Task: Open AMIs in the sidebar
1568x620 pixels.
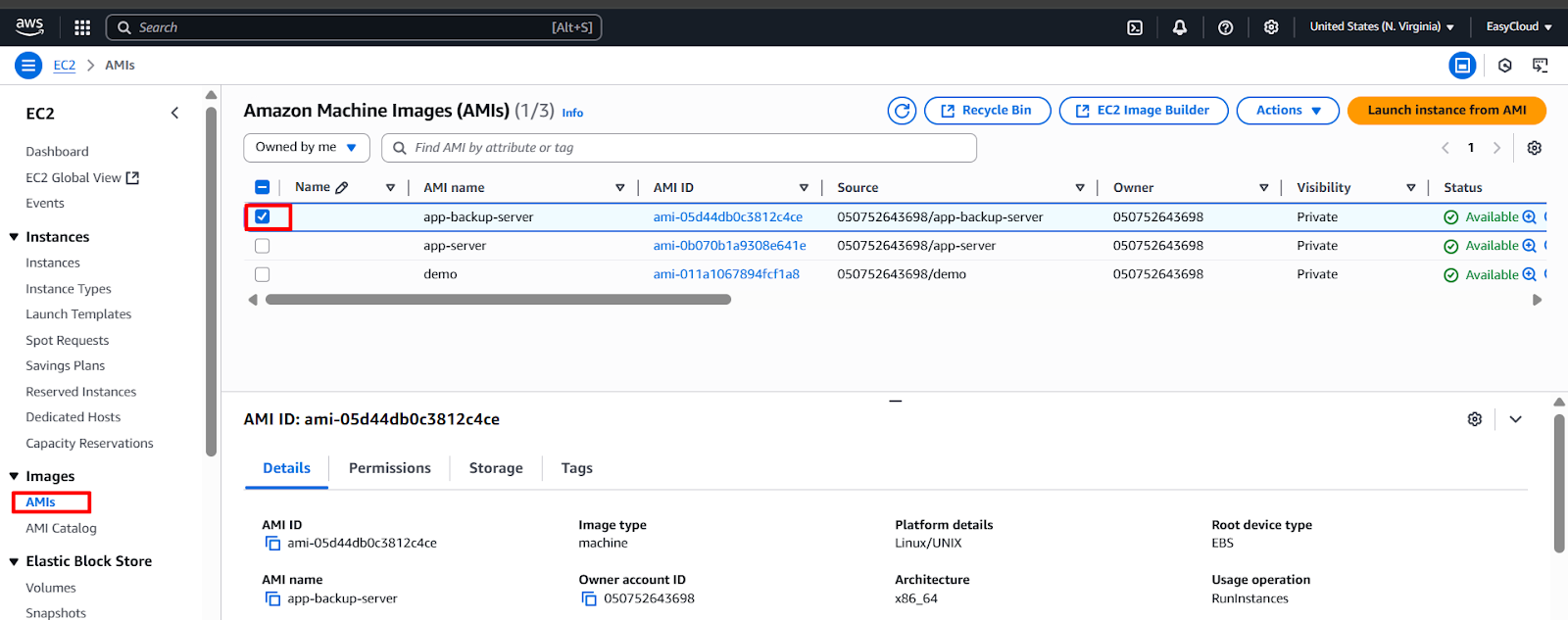Action: 40,502
